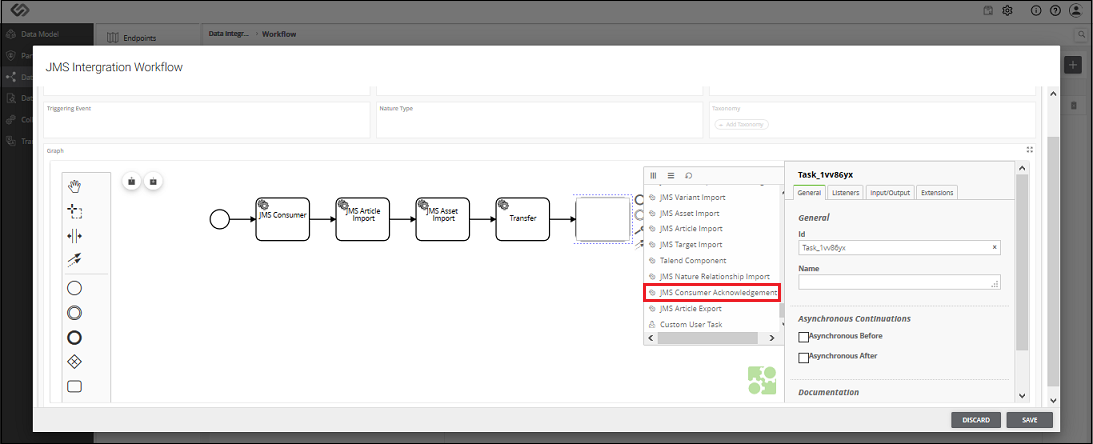Image resolution: width=1093 pixels, height=444 pixels.
Task: Click the plus button behind the dialog
Action: pos(1074,65)
